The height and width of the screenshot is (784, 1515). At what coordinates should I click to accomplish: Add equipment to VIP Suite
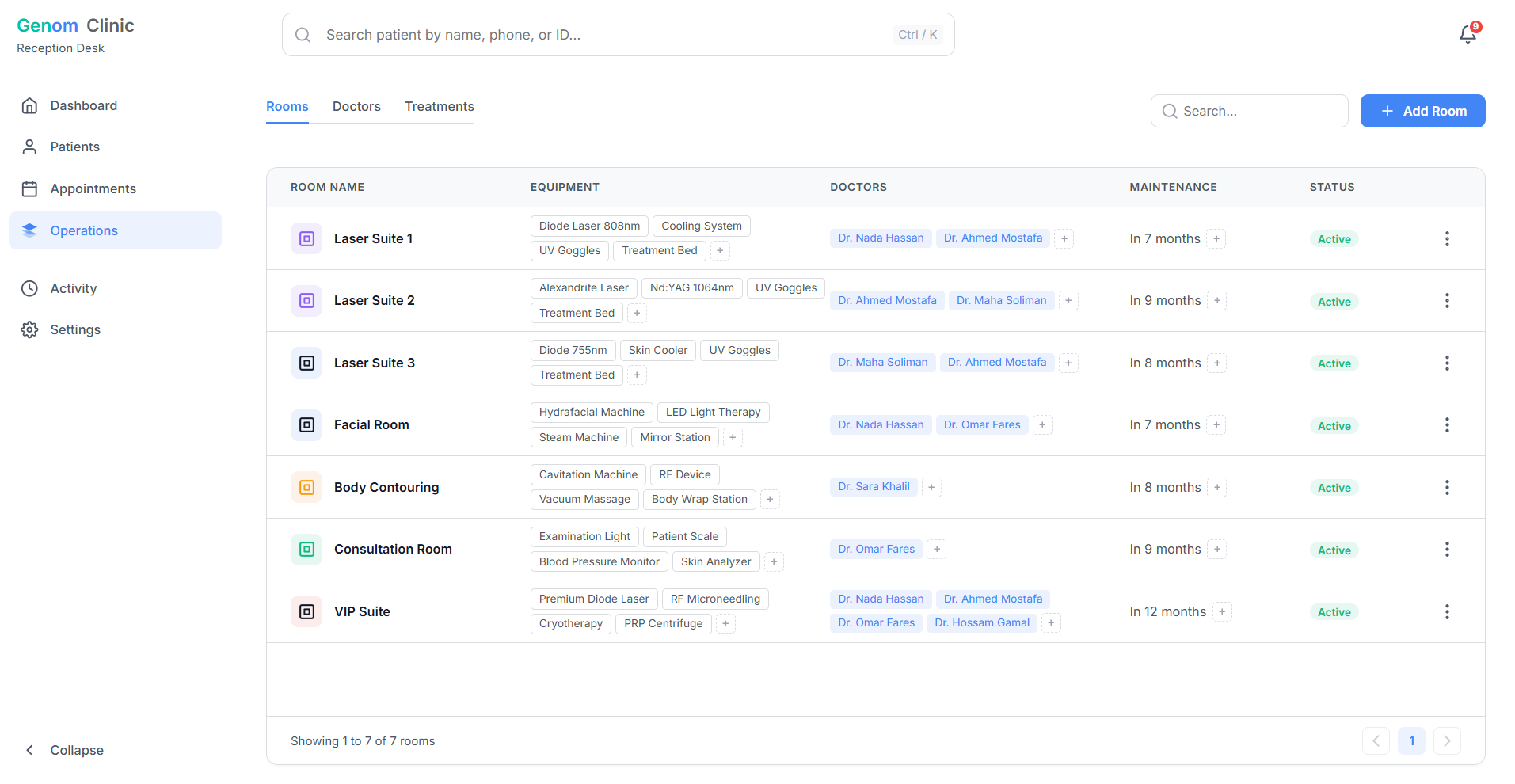click(x=725, y=624)
